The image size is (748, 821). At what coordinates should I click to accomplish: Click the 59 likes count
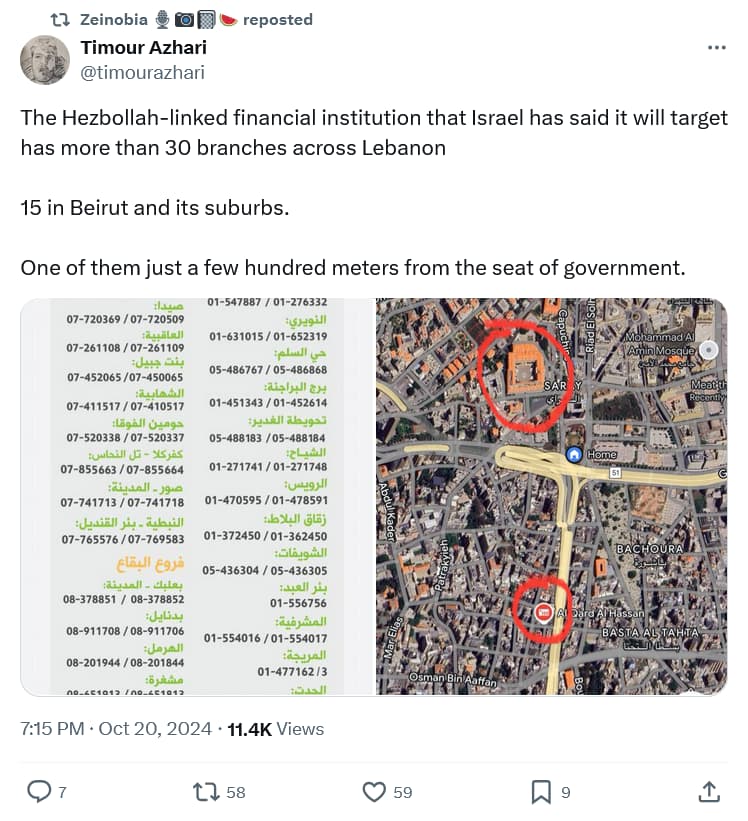coord(403,792)
